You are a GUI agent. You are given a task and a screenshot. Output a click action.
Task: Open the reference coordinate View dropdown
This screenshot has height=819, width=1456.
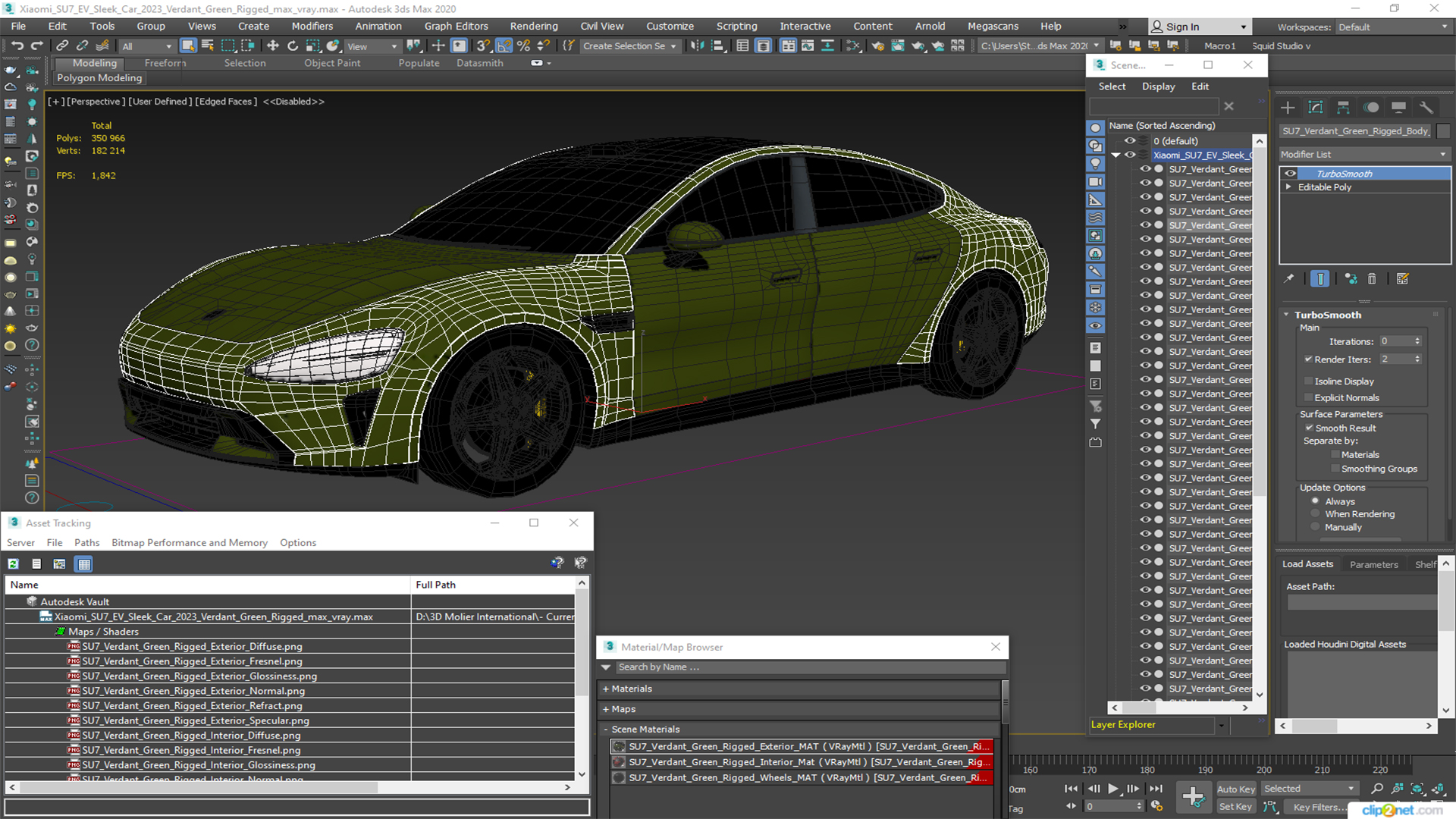pos(372,46)
